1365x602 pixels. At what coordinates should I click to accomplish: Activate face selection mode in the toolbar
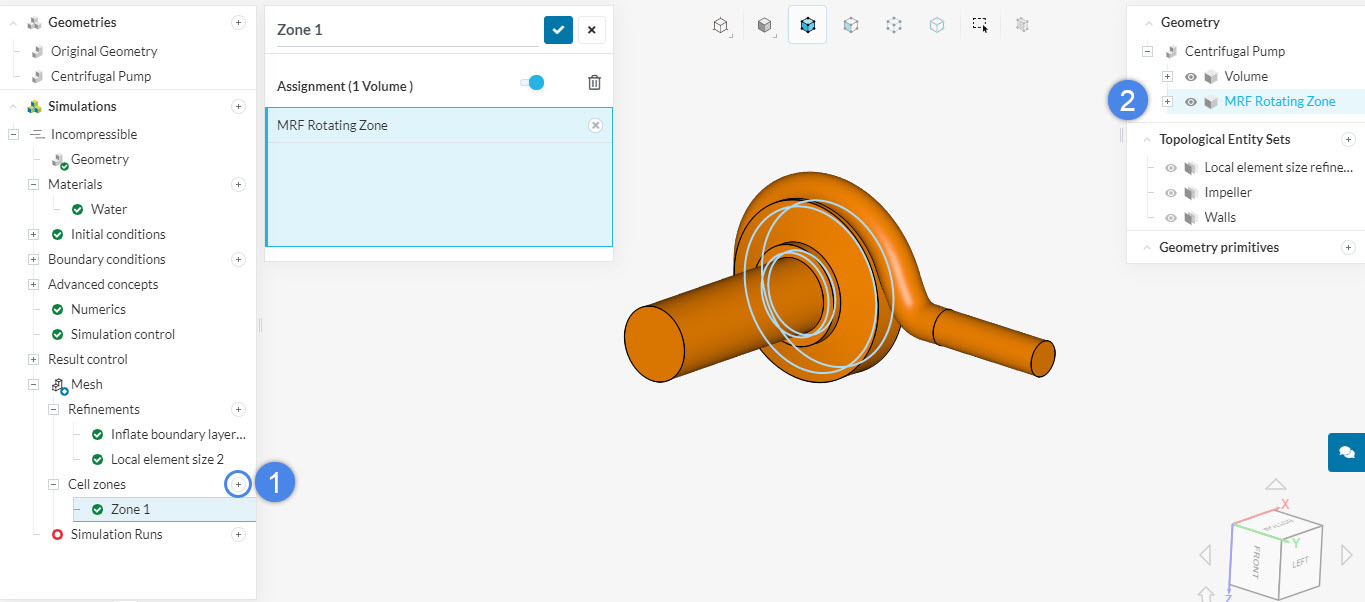pyautogui.click(x=850, y=26)
